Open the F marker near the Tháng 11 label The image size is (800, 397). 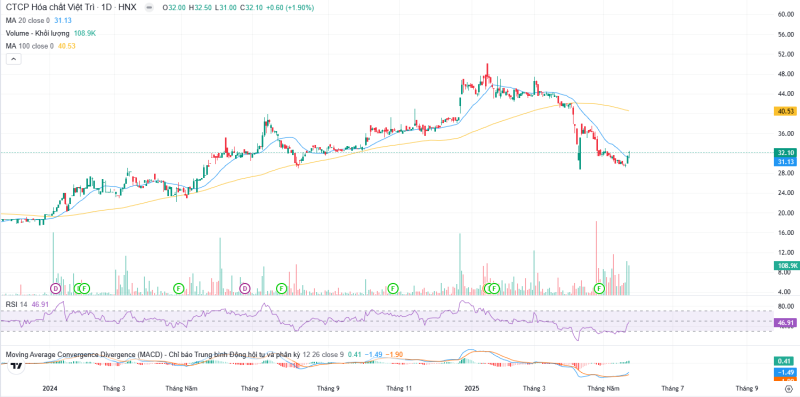(392, 289)
